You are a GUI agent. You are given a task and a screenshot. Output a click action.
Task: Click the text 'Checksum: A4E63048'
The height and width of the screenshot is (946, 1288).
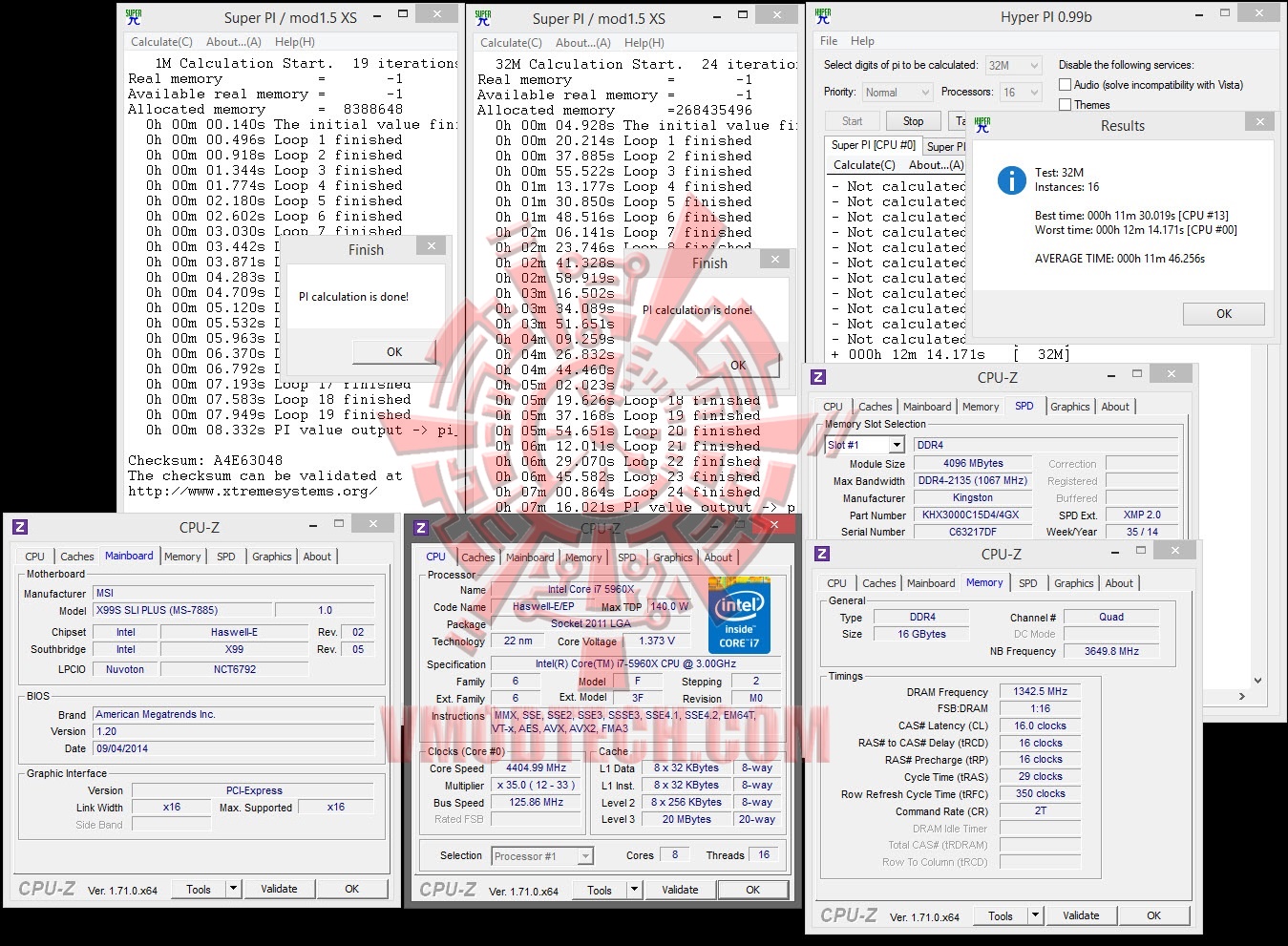(205, 460)
